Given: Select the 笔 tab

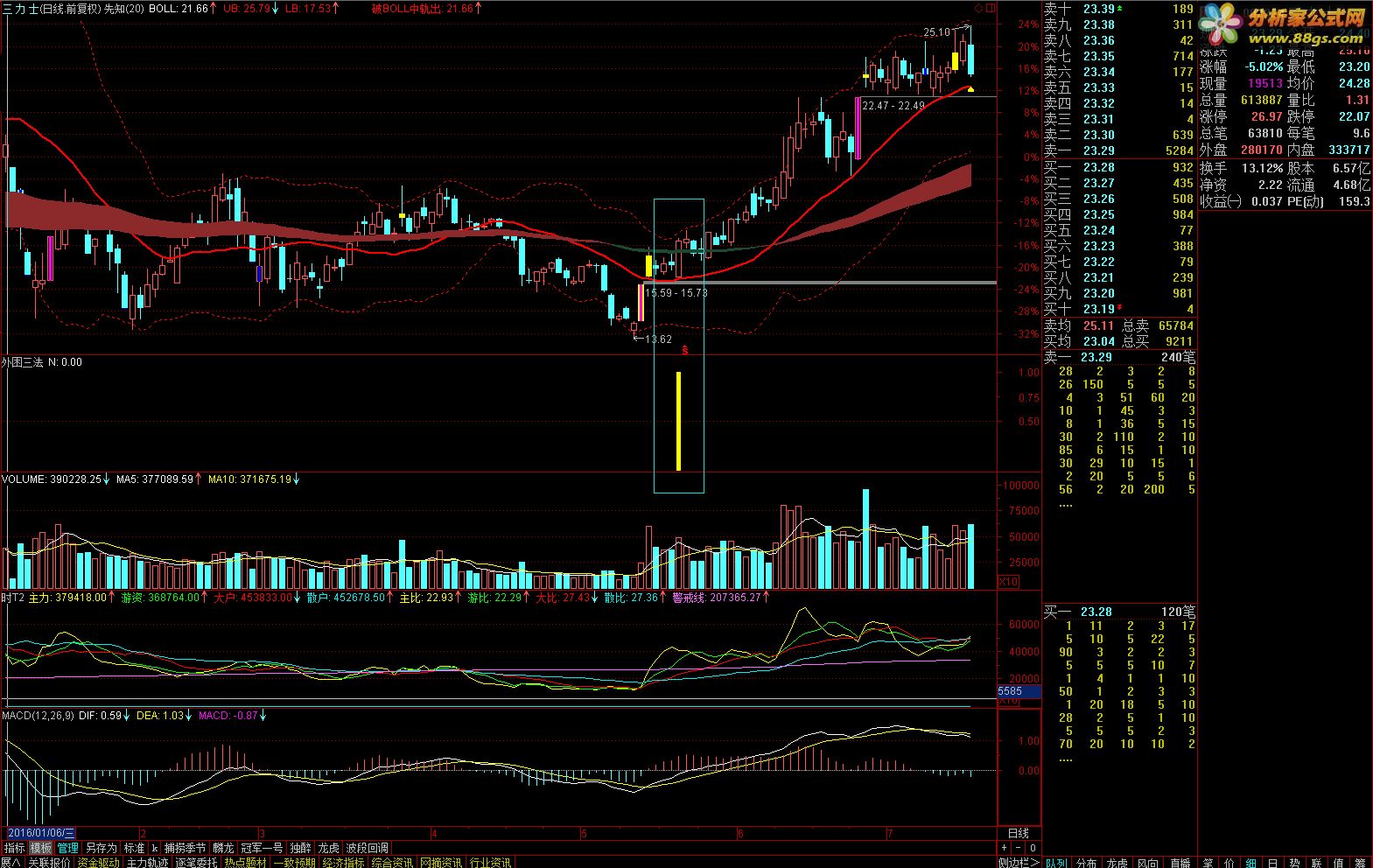Looking at the screenshot, I should [1208, 863].
